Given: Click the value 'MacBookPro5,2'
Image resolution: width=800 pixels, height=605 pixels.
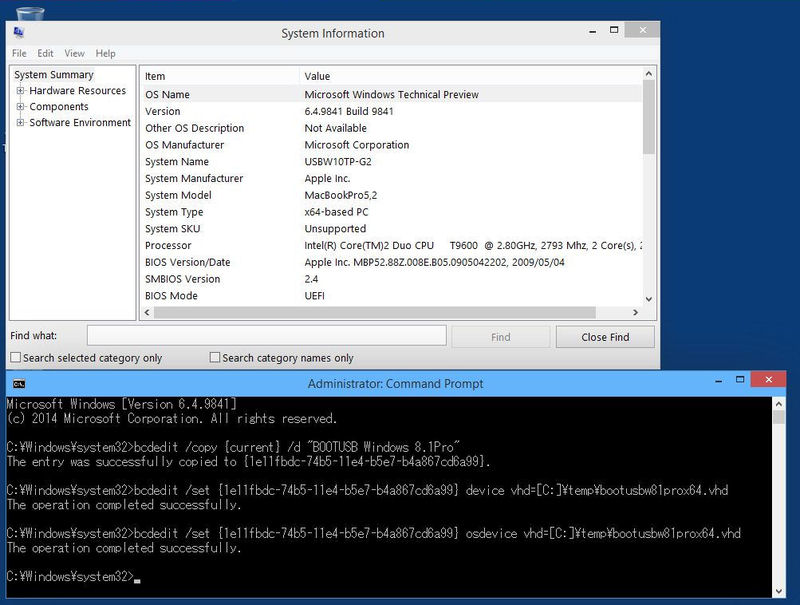Looking at the screenshot, I should 341,195.
